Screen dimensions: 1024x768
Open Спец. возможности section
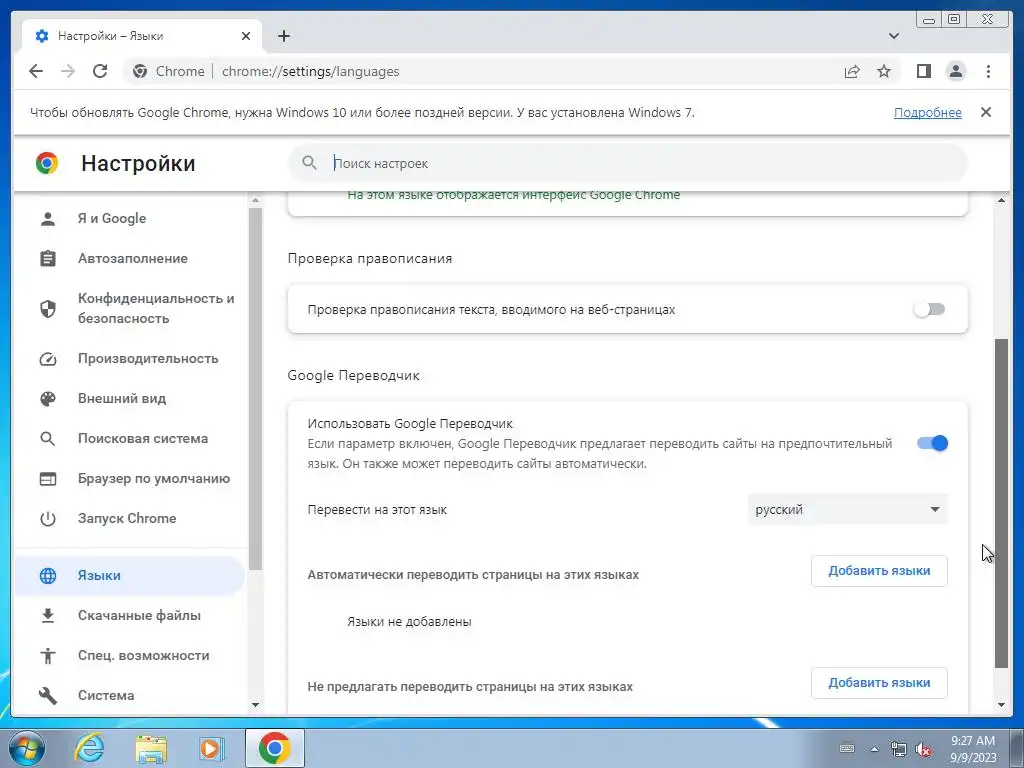[129, 655]
